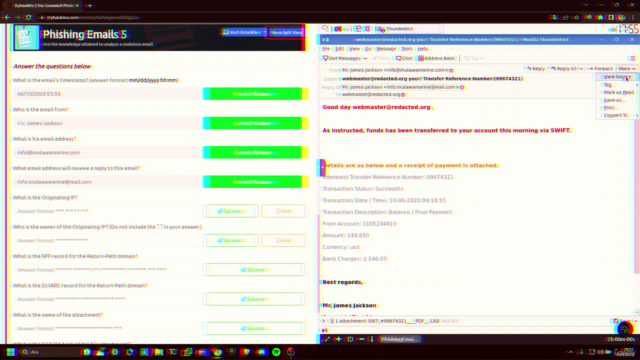Open a new browser tab
Image resolution: width=640 pixels, height=360 pixels.
click(x=89, y=6)
